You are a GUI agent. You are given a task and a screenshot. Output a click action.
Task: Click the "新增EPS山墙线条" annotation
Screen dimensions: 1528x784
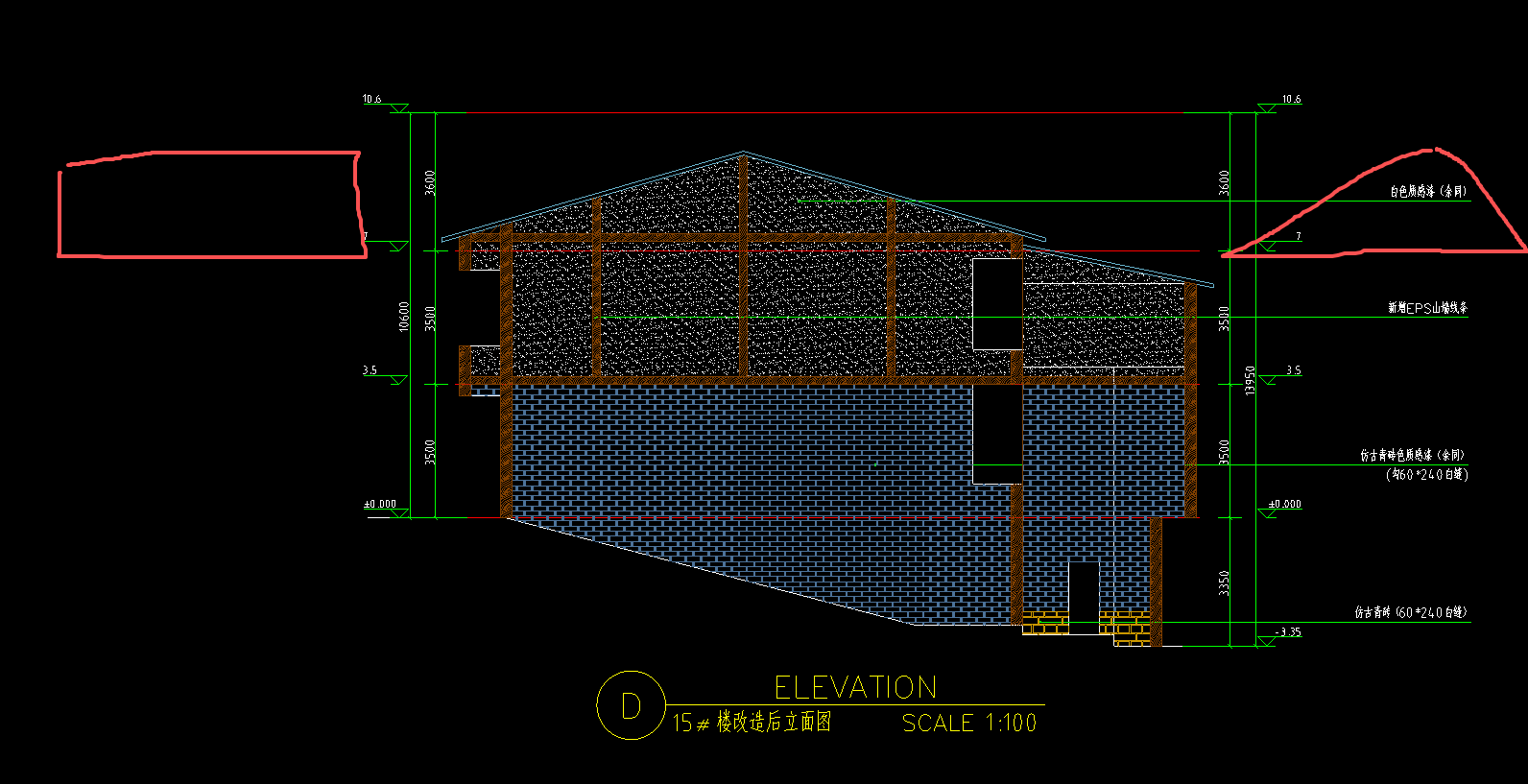pos(1427,308)
